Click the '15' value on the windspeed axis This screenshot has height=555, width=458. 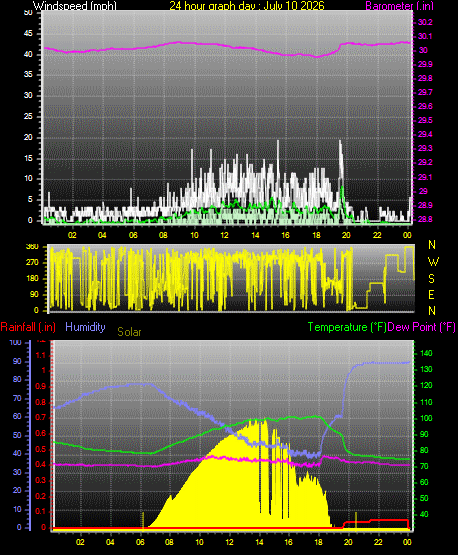click(x=28, y=158)
